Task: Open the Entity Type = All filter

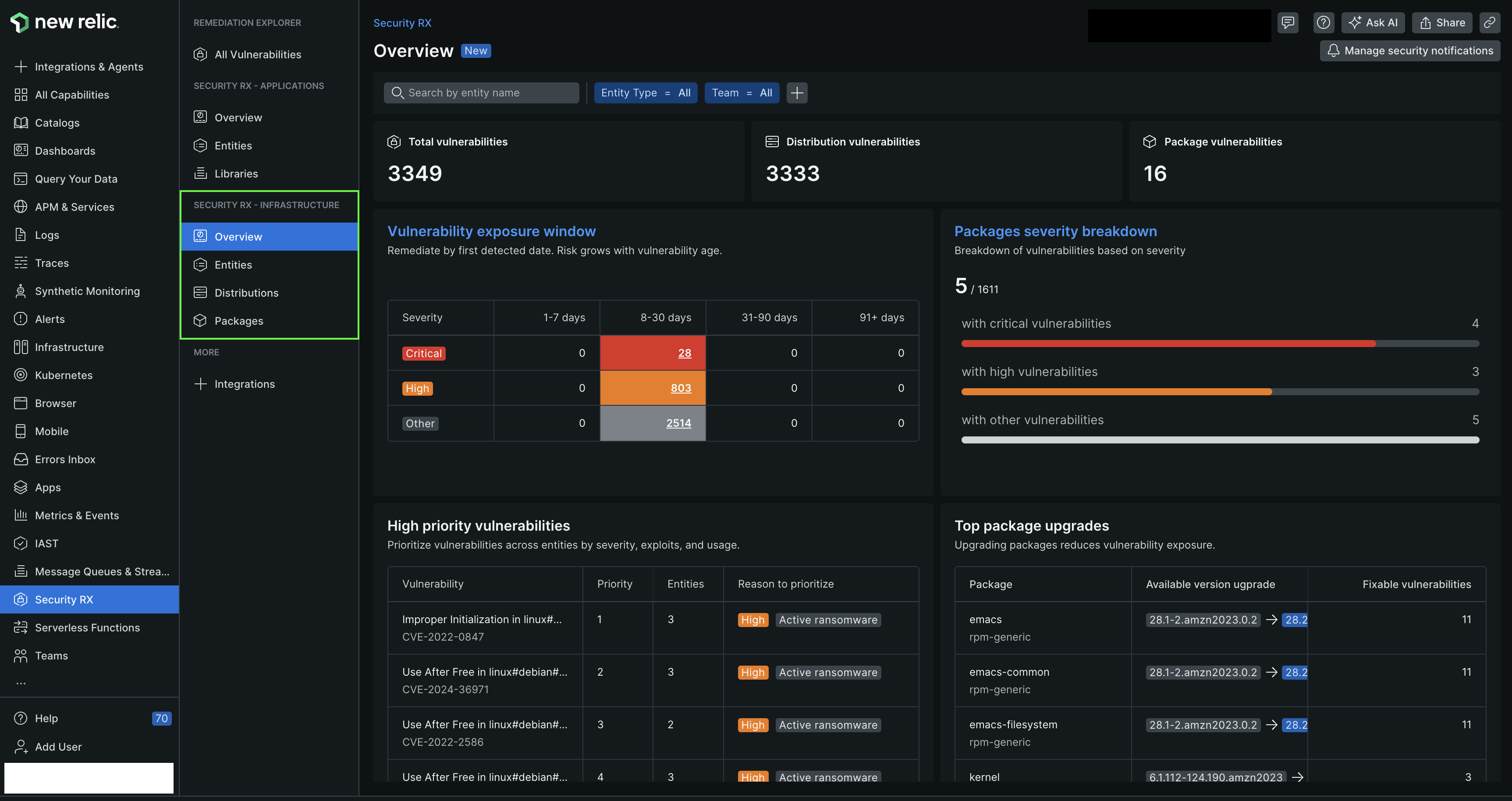Action: [x=646, y=93]
